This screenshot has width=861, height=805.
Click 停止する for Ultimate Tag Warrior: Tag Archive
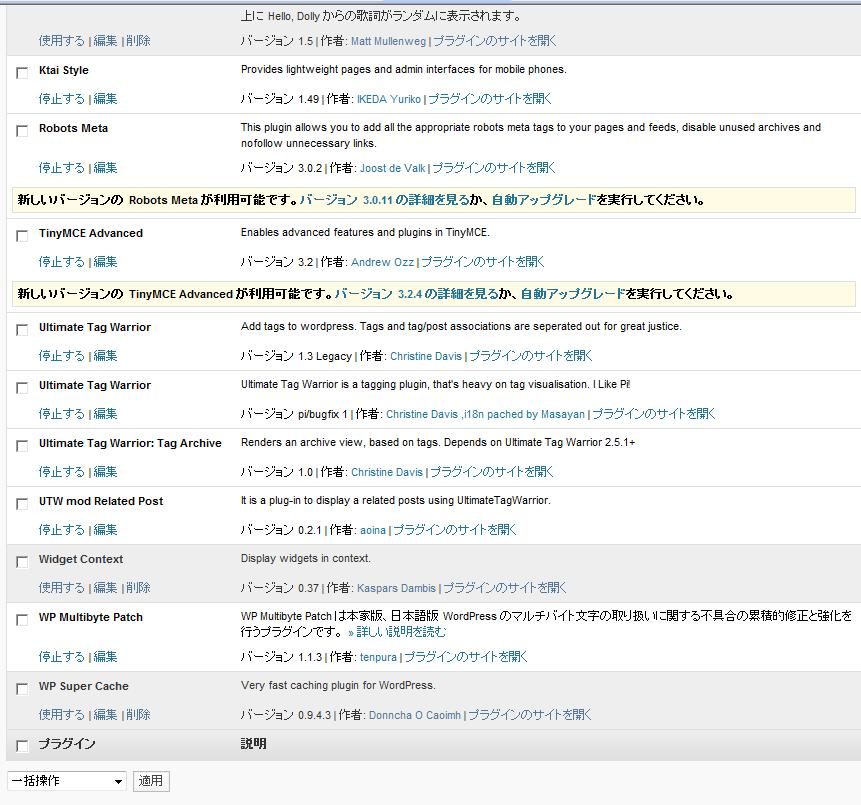pos(62,472)
